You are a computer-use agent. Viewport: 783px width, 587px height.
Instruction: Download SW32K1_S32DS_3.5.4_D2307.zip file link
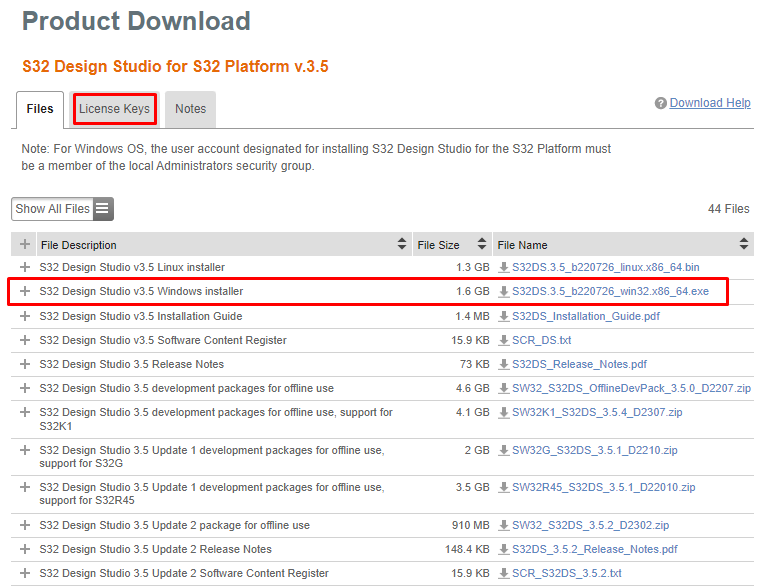point(597,412)
